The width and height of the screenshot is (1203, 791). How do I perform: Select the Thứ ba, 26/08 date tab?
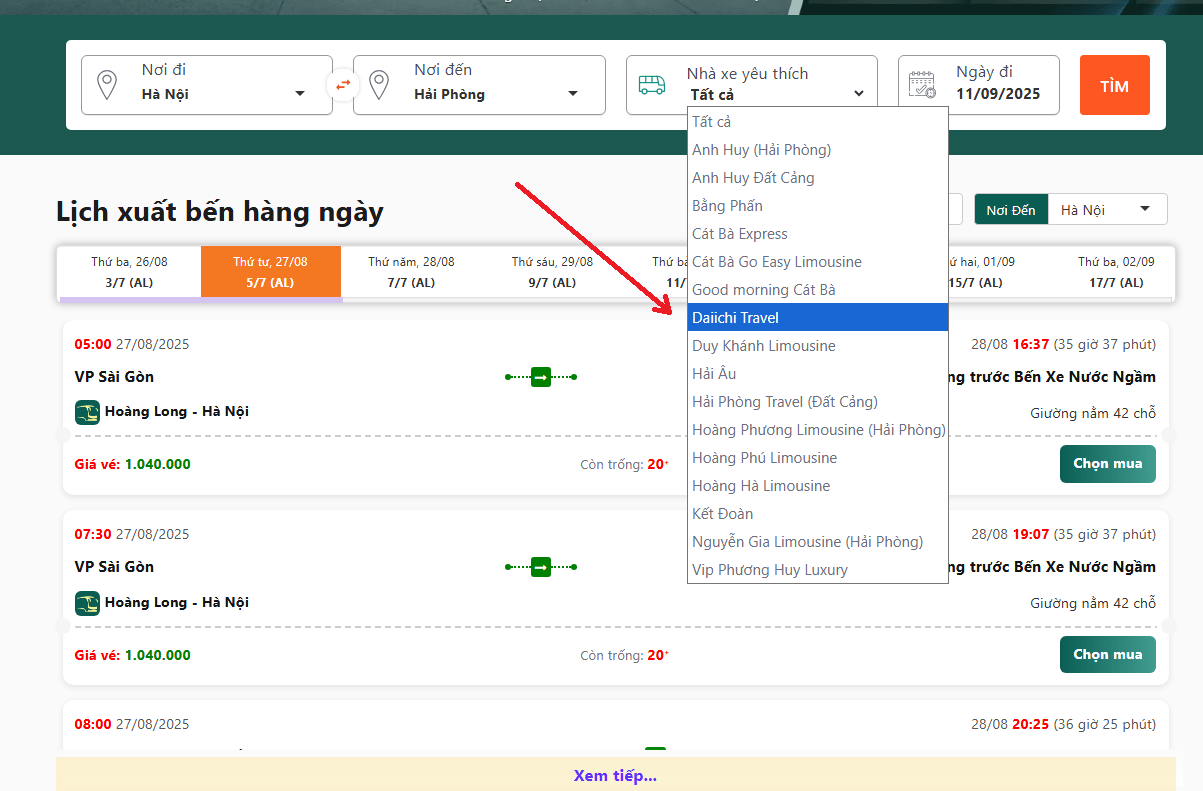click(x=130, y=272)
